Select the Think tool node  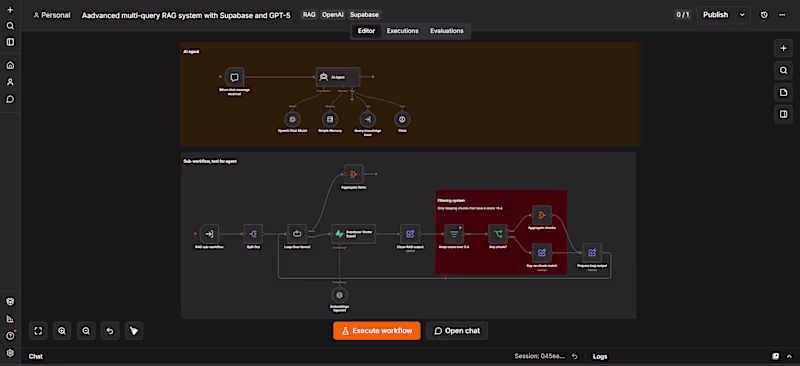[x=402, y=119]
